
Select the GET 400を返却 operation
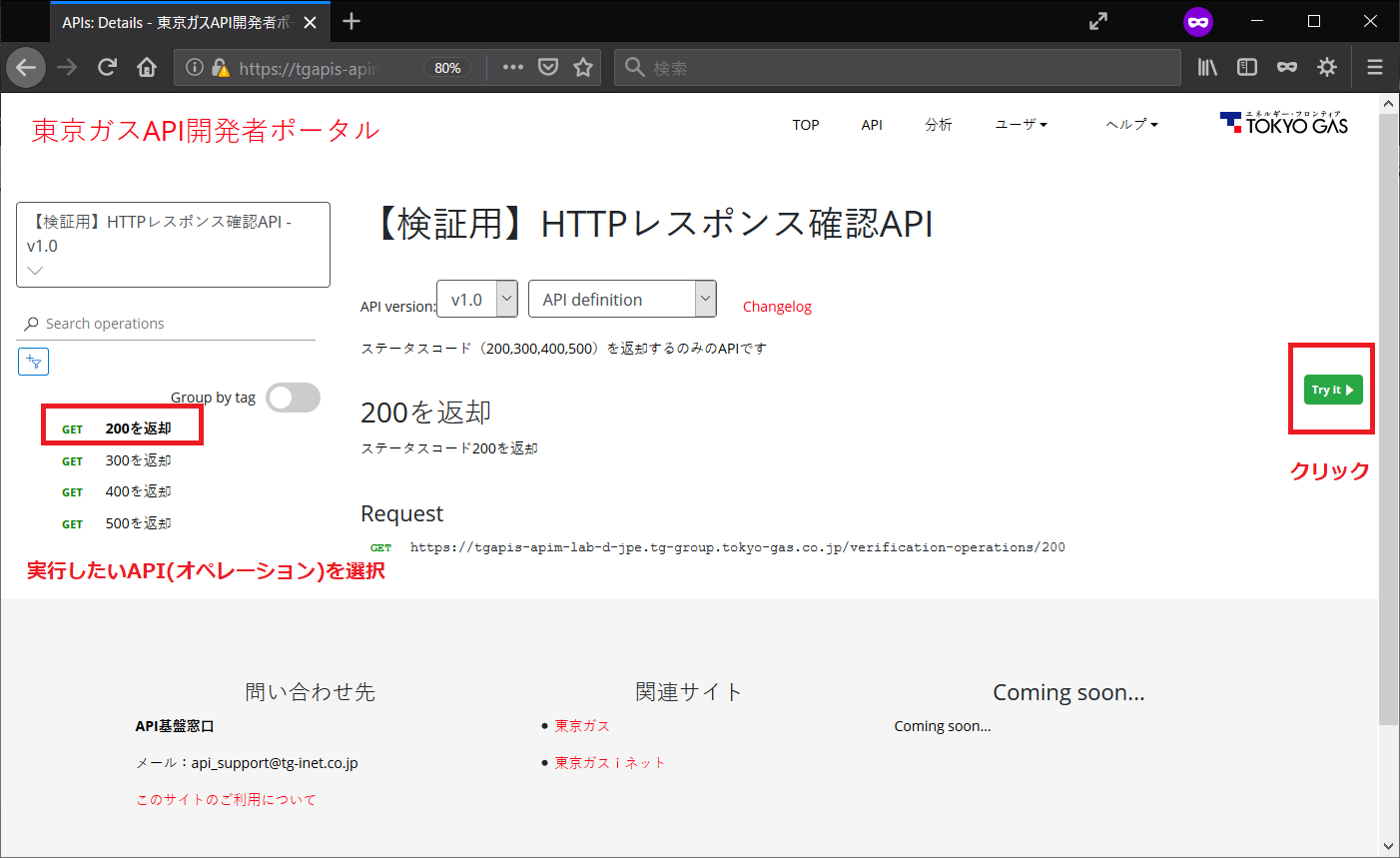(x=116, y=491)
